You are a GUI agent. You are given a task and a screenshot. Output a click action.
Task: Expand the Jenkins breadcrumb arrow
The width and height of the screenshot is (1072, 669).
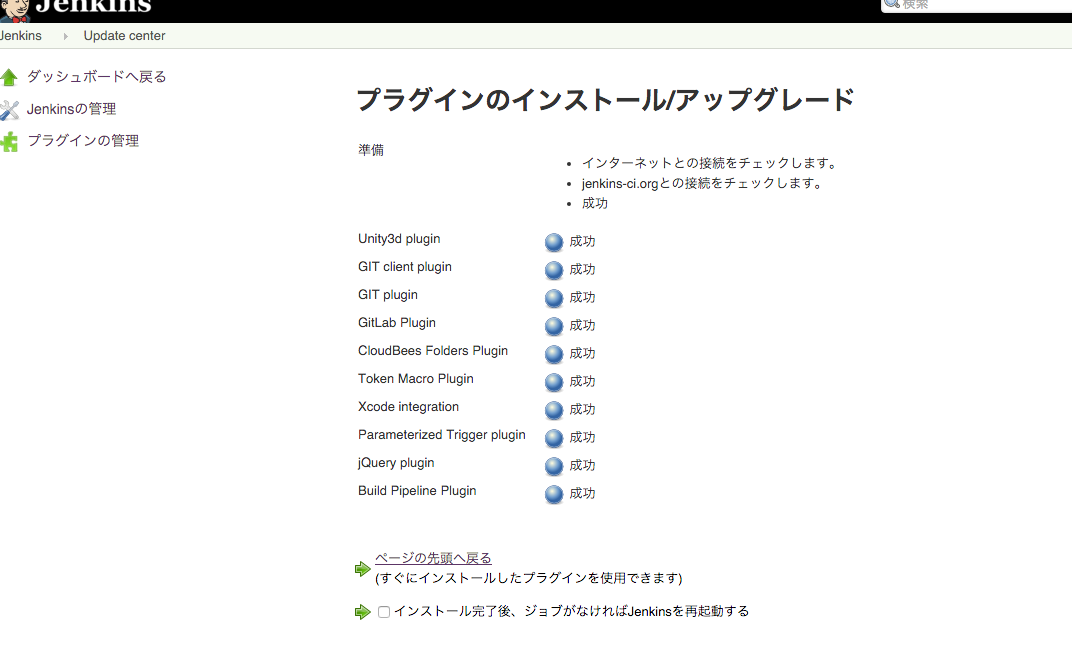(66, 36)
